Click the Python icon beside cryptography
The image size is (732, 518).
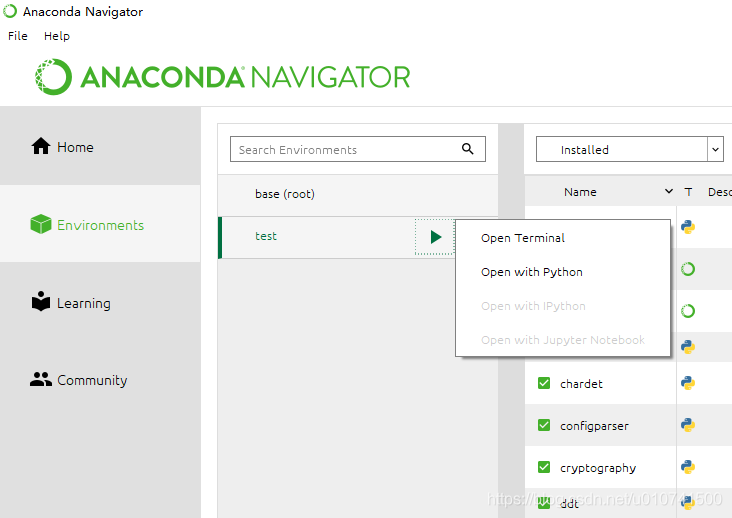coord(688,467)
